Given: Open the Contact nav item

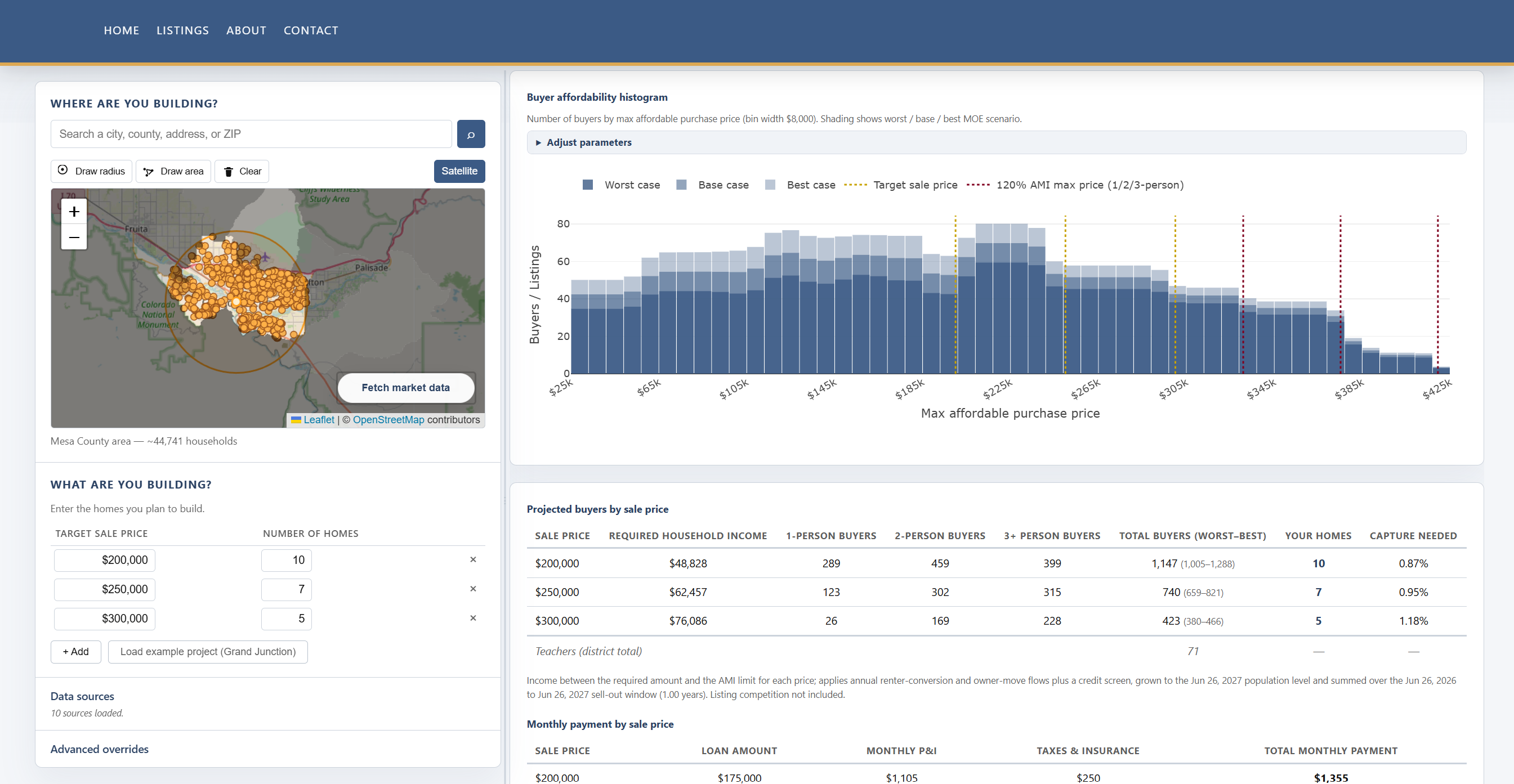Looking at the screenshot, I should point(311,30).
